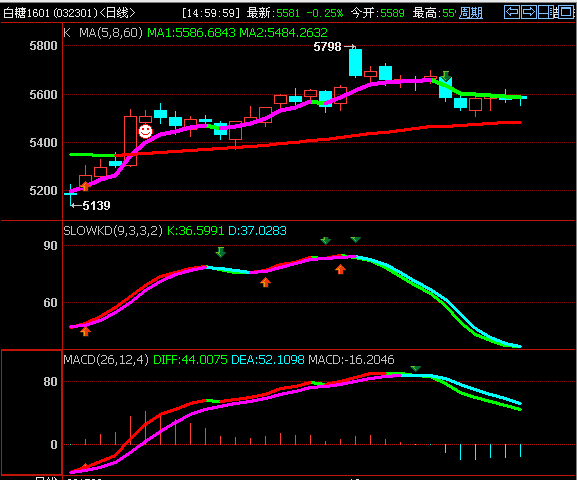This screenshot has width=577, height=480.
Task: Click the back (left arrow) navigation icon
Action: click(512, 12)
